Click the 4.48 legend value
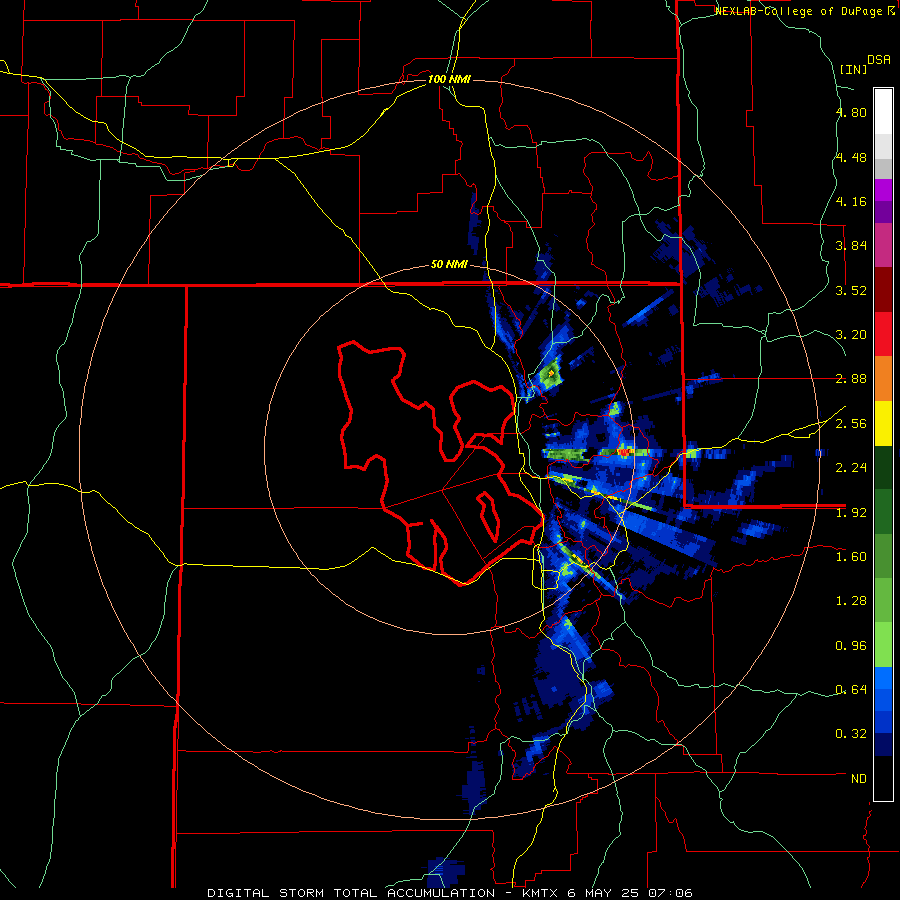 tap(851, 157)
